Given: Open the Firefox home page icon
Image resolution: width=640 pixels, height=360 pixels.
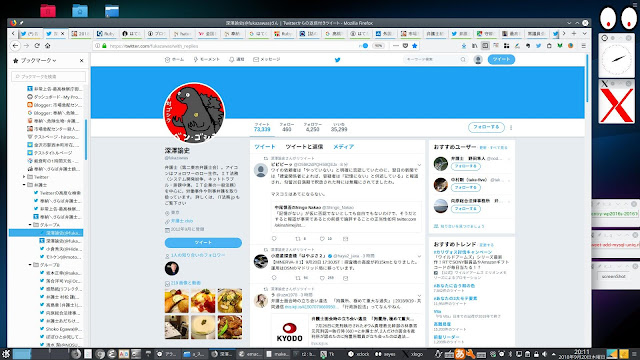Looking at the screenshot, I should click(48, 46).
